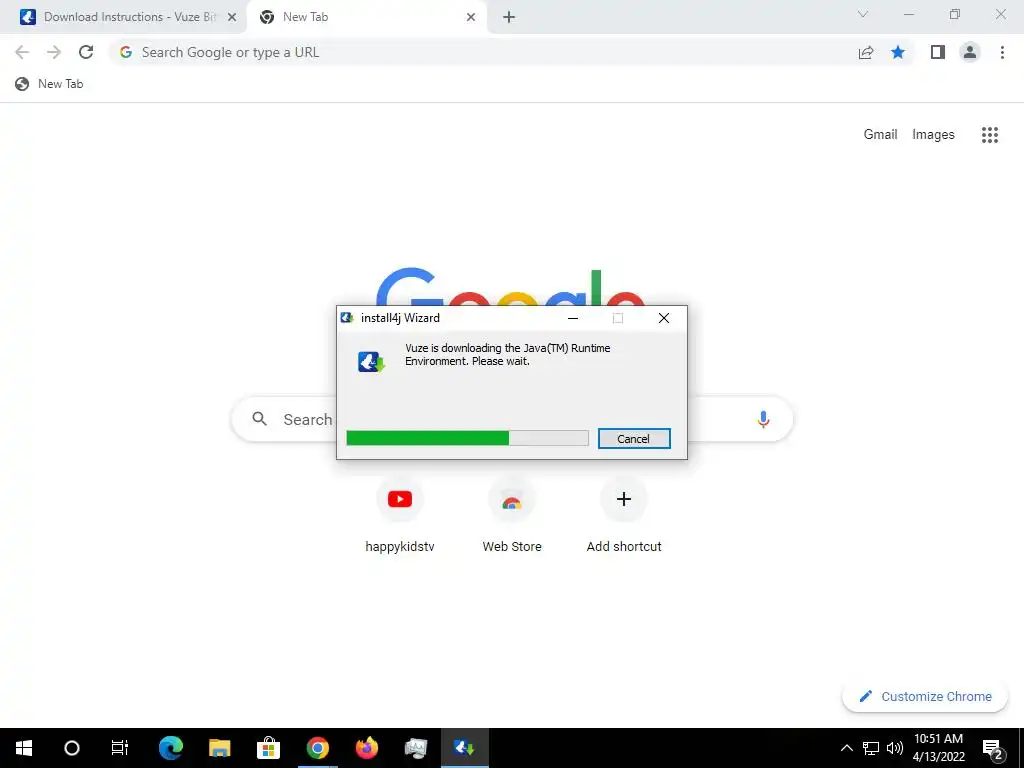Viewport: 1024px width, 768px height.
Task: Bookmark this tab with the star icon
Action: pyautogui.click(x=898, y=52)
